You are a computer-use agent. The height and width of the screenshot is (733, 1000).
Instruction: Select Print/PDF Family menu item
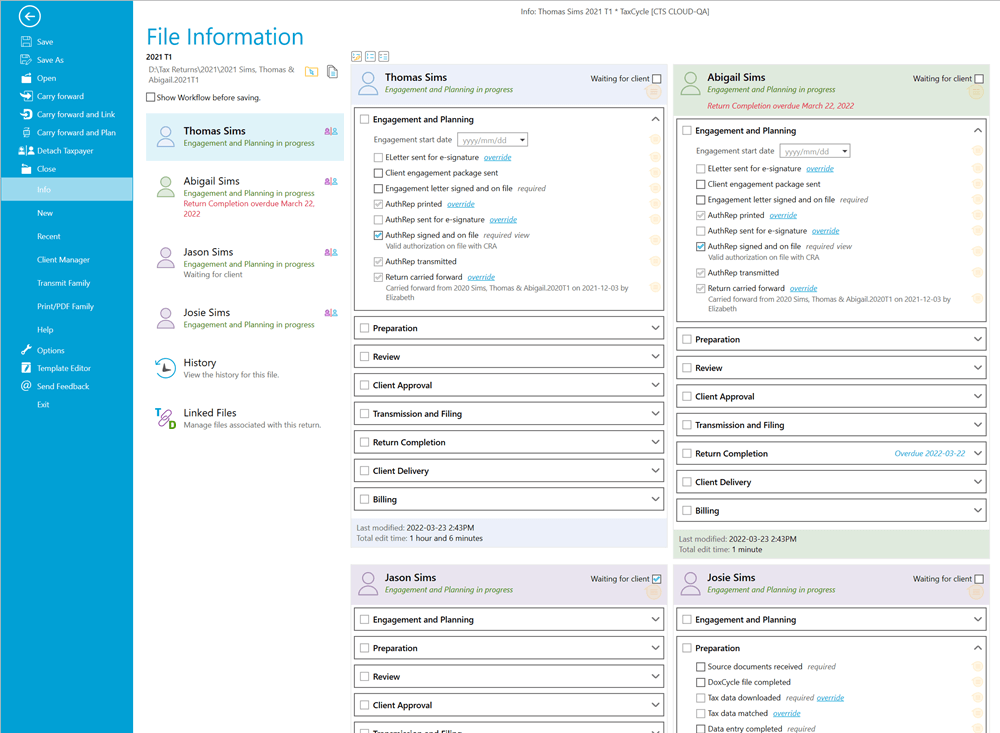click(x=65, y=307)
